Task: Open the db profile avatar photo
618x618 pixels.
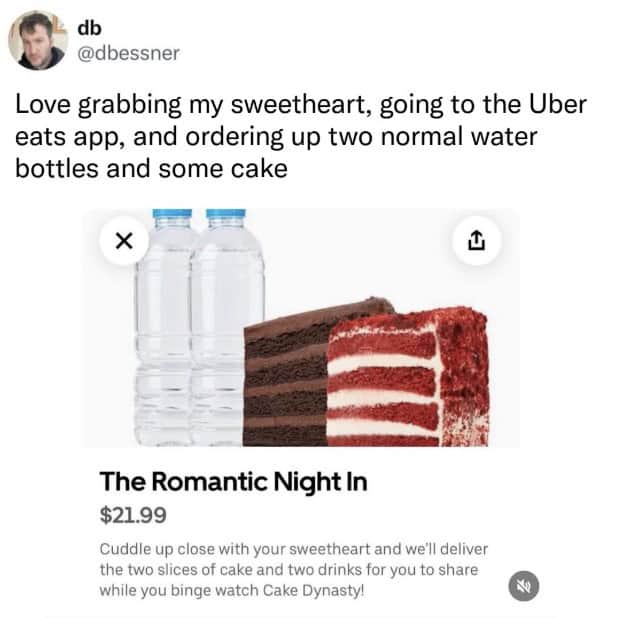Action: (40, 41)
